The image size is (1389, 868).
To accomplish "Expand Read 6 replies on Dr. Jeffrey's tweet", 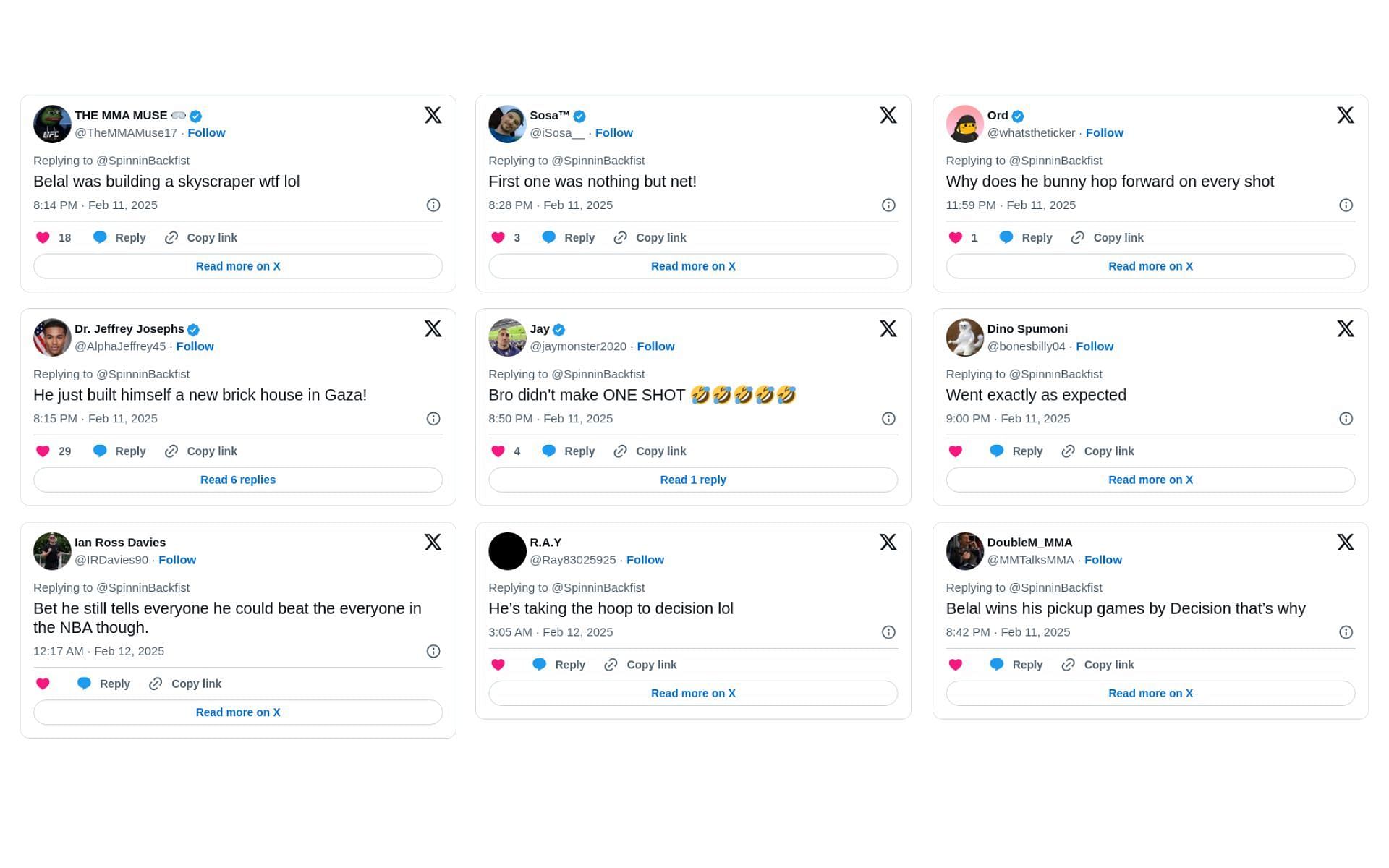I will tap(238, 479).
